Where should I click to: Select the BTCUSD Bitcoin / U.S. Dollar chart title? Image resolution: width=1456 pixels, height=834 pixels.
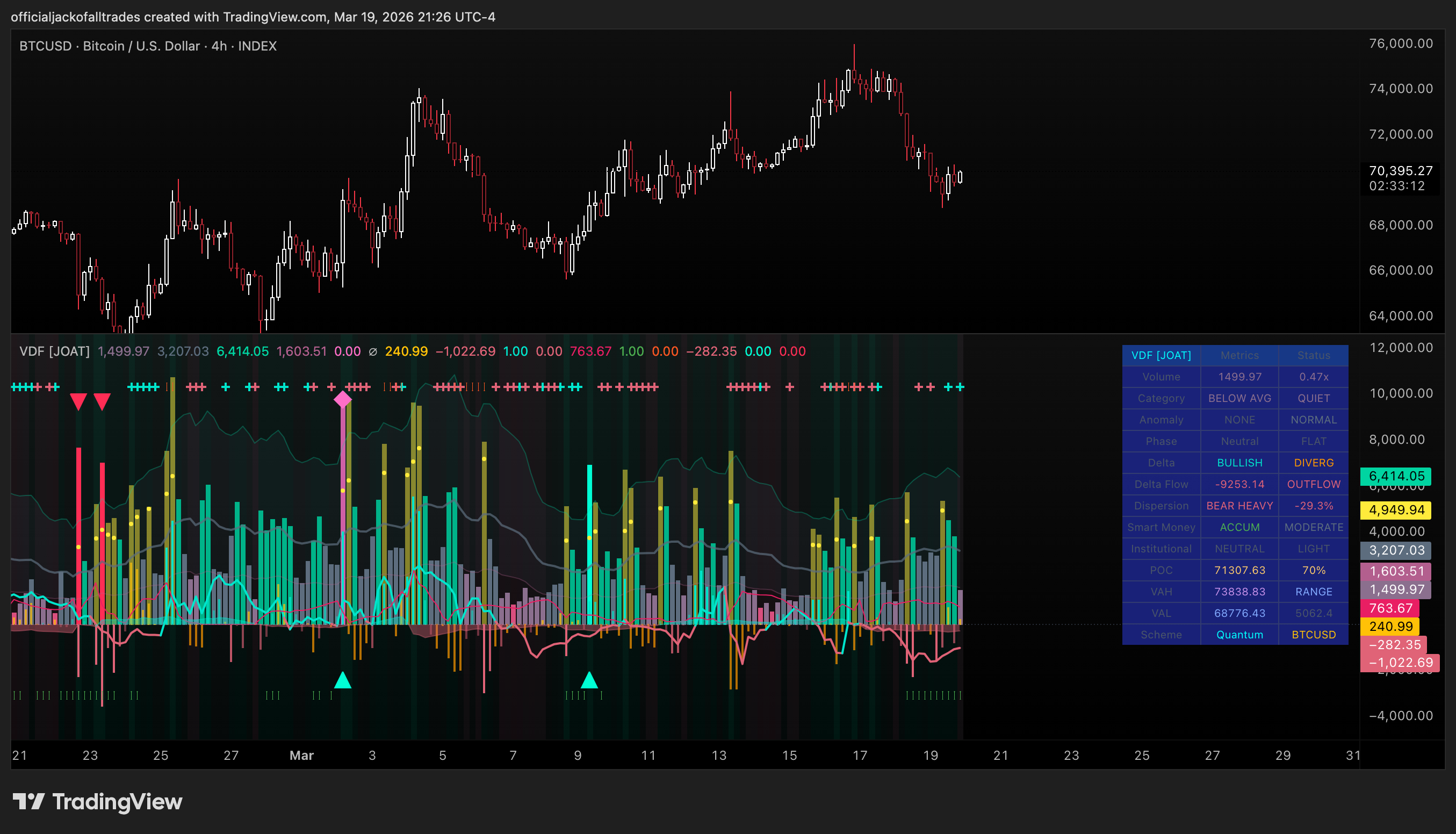point(148,46)
